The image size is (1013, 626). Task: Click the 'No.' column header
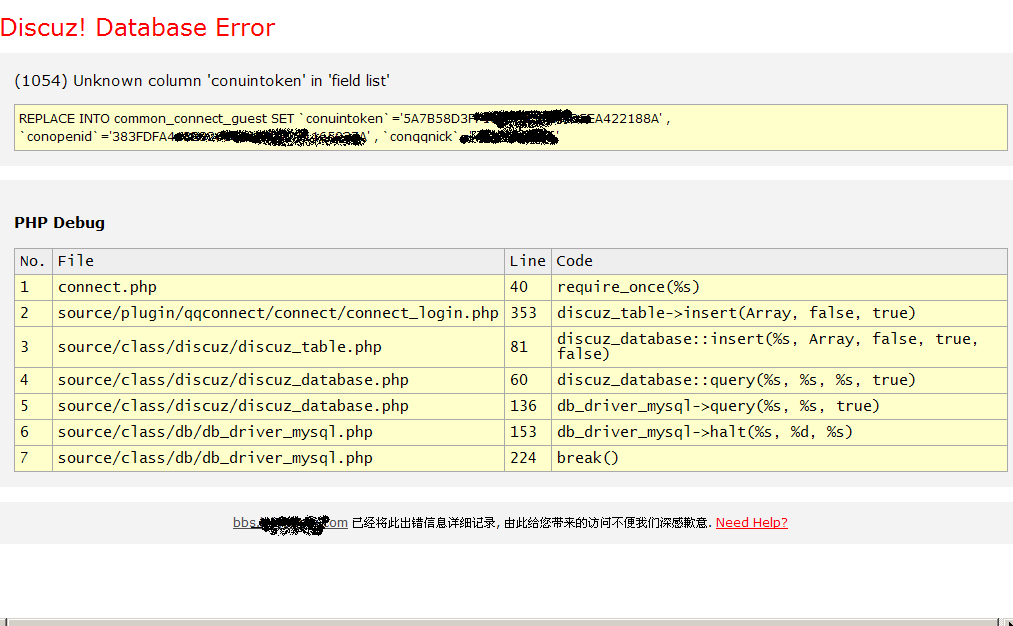(33, 261)
